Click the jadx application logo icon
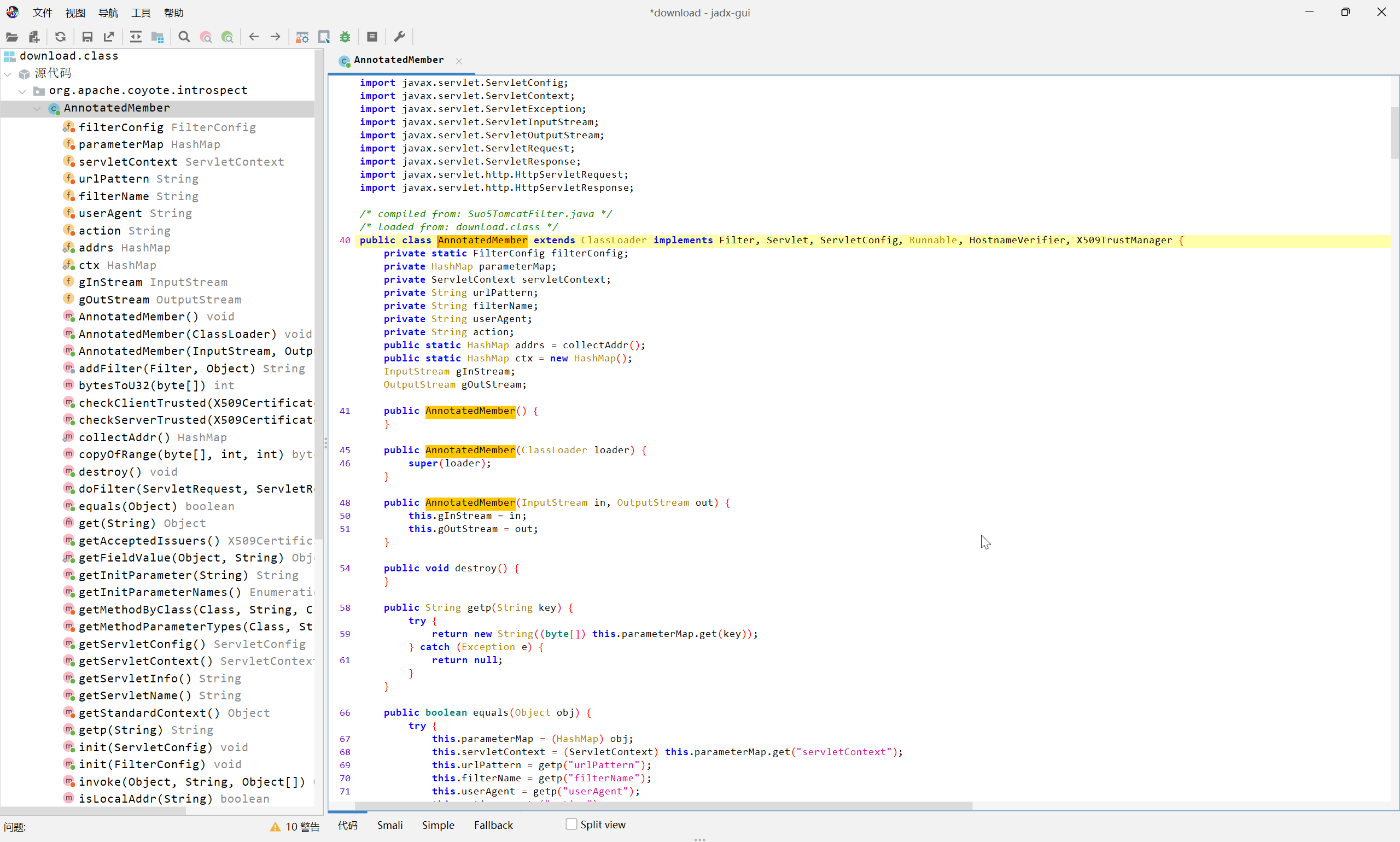Image resolution: width=1400 pixels, height=842 pixels. (13, 12)
